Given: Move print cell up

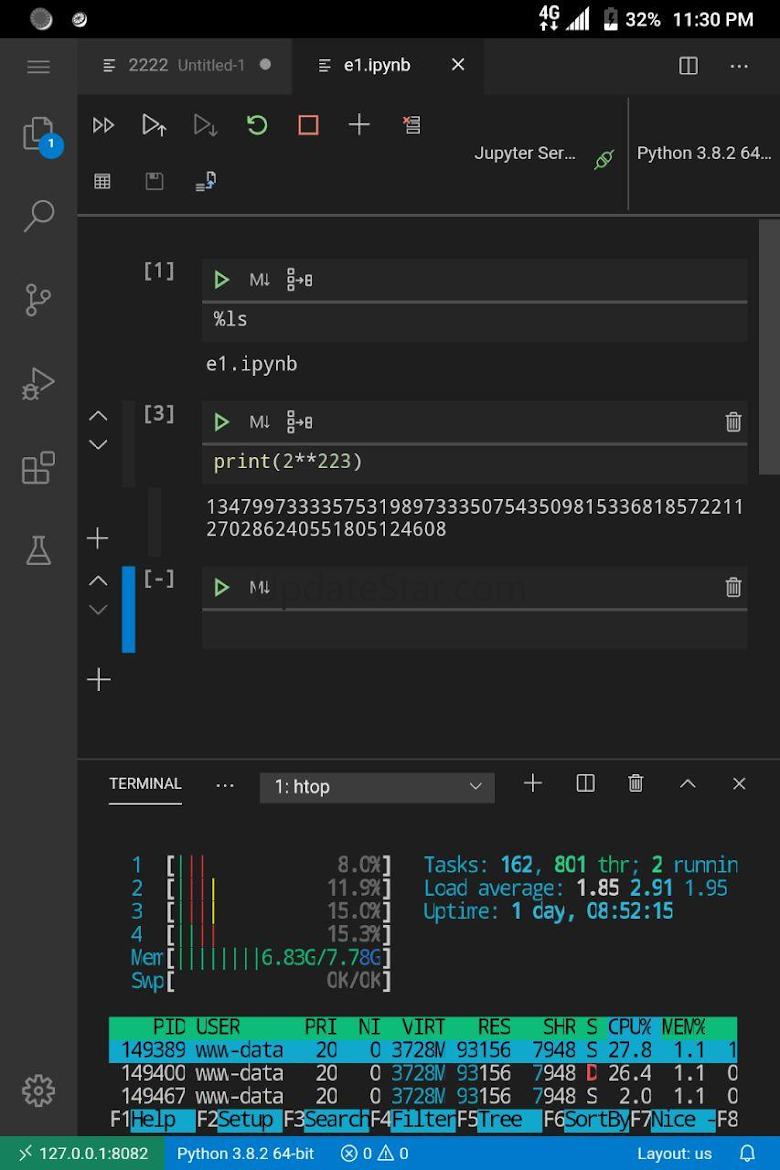Looking at the screenshot, I should coord(98,416).
